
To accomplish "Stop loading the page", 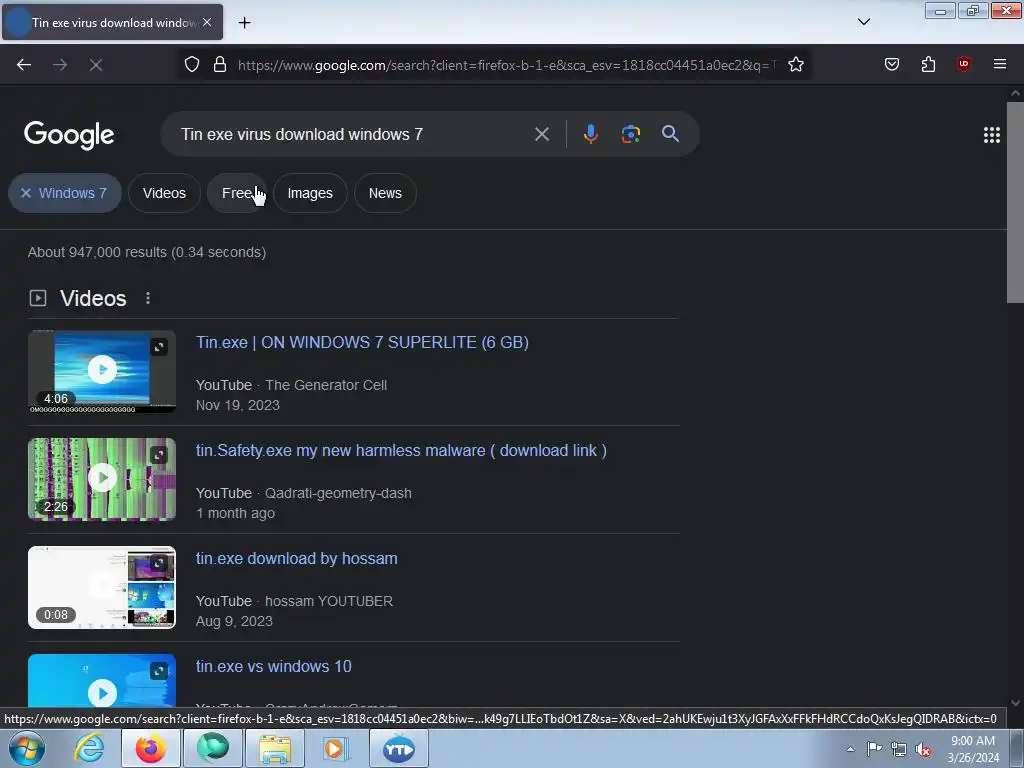I will (x=96, y=64).
